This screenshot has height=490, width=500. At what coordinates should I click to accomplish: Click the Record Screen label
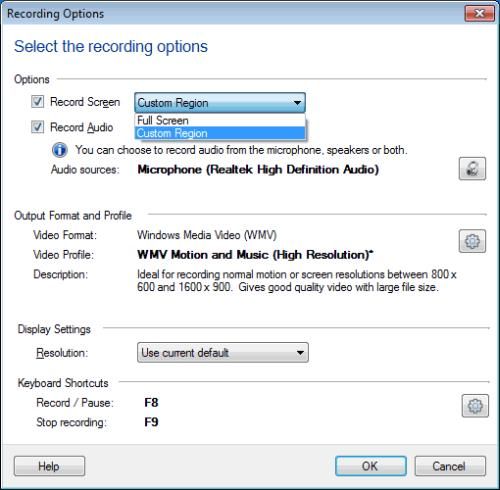[x=85, y=102]
